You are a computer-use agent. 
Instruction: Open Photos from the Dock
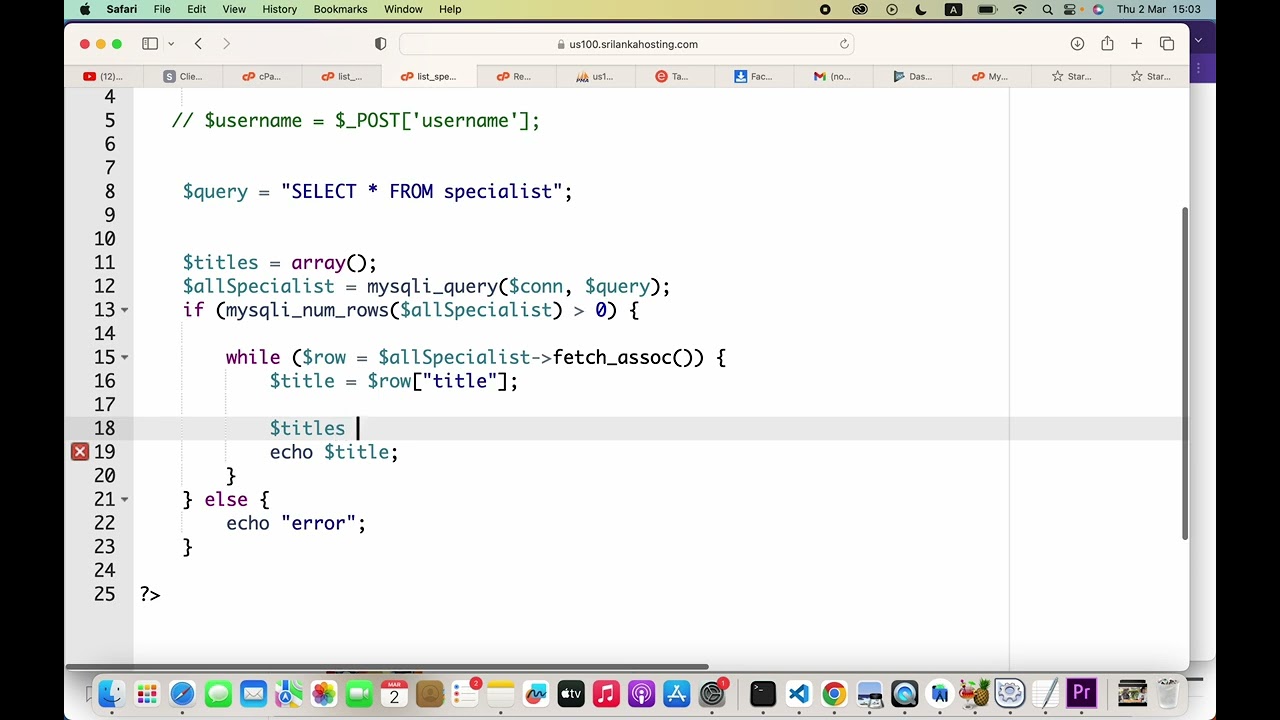pyautogui.click(x=324, y=693)
